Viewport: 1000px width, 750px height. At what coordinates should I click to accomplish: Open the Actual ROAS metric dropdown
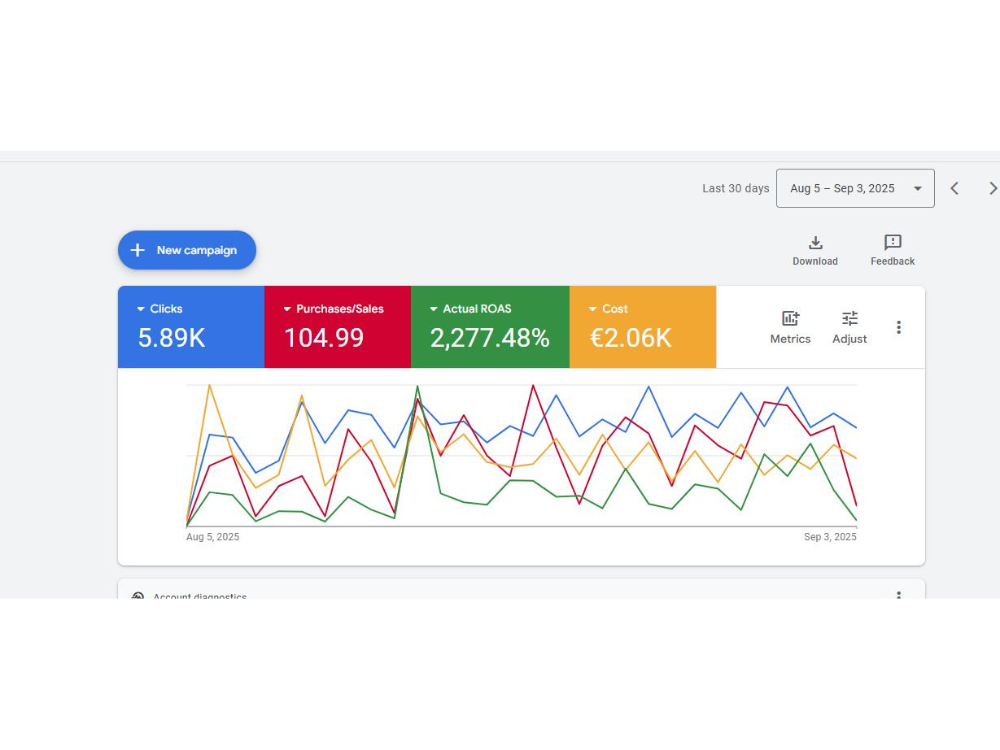[x=433, y=308]
